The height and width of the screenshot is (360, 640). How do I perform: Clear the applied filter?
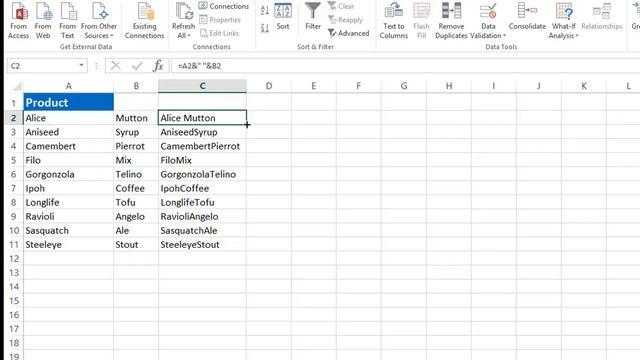[x=341, y=6]
